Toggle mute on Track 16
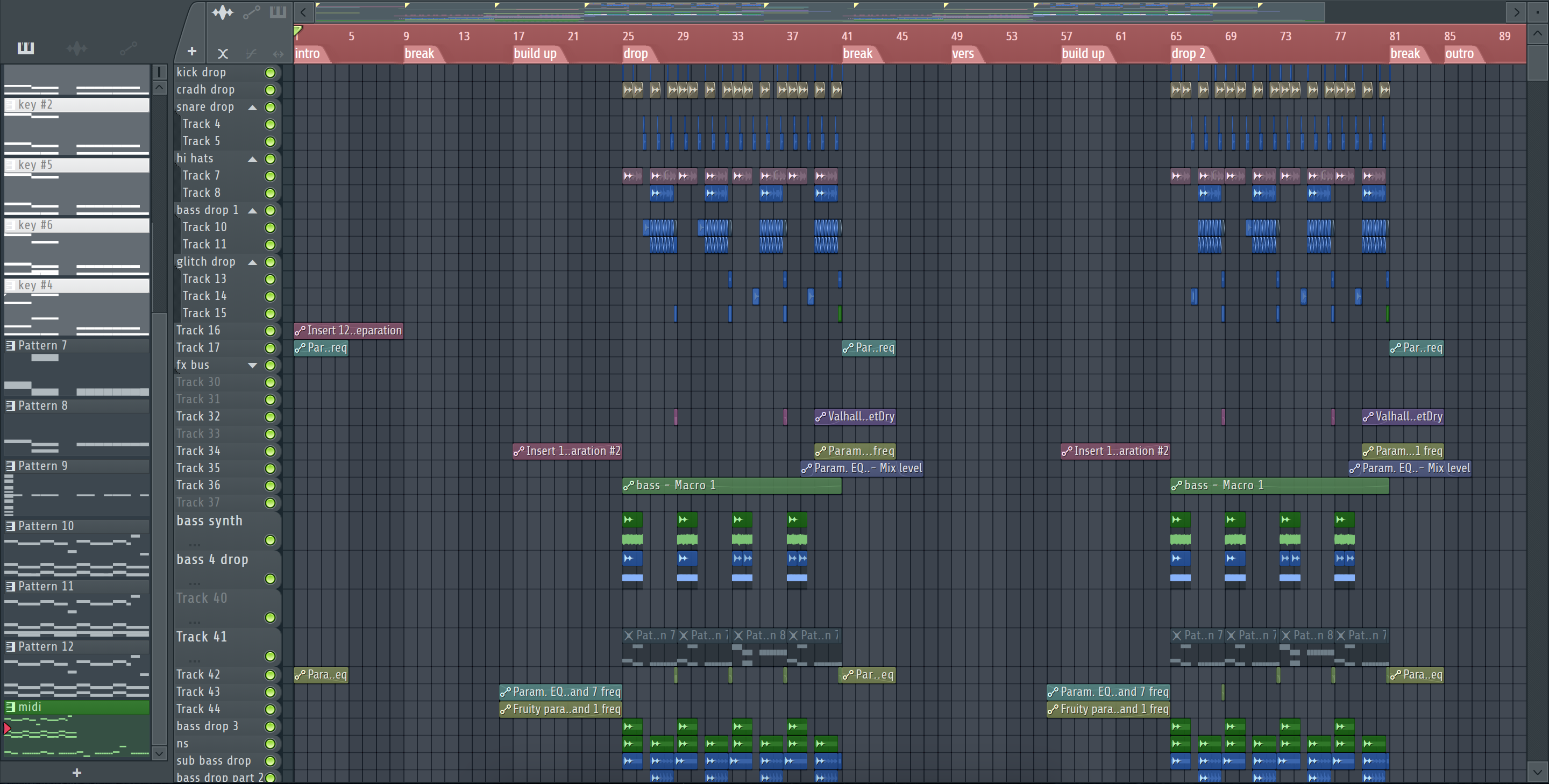The image size is (1549, 784). click(x=270, y=331)
